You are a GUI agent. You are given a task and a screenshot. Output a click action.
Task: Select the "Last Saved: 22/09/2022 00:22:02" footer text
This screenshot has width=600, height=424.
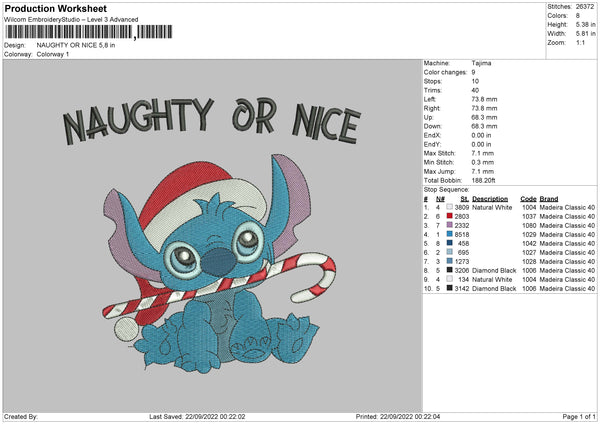click(197, 416)
